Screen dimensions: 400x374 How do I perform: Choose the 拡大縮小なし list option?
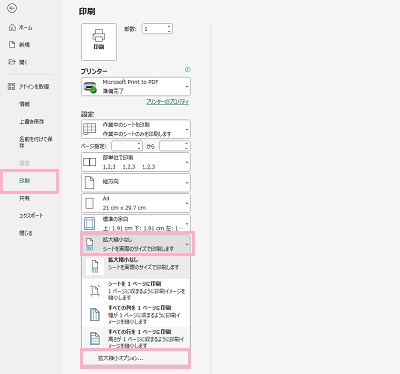click(x=136, y=267)
